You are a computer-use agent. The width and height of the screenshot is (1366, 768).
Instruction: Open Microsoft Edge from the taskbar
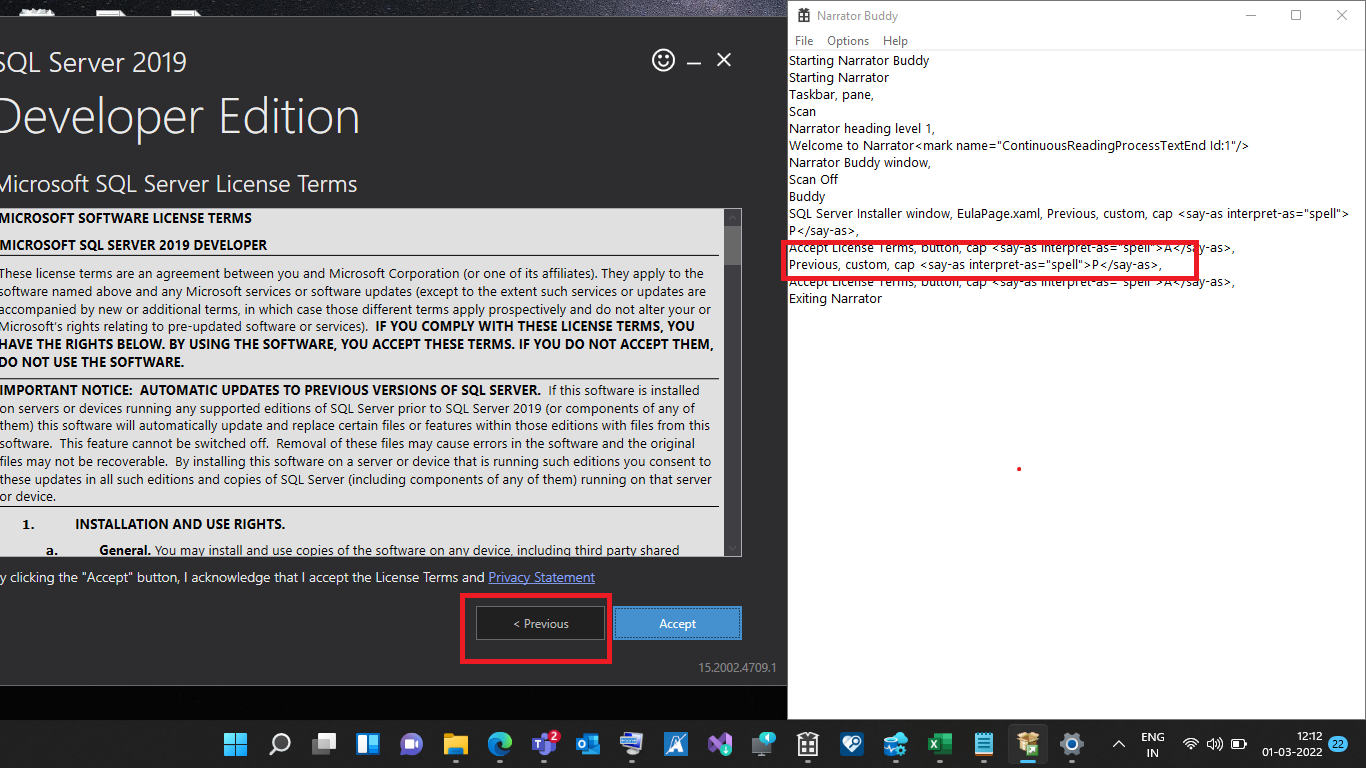499,744
